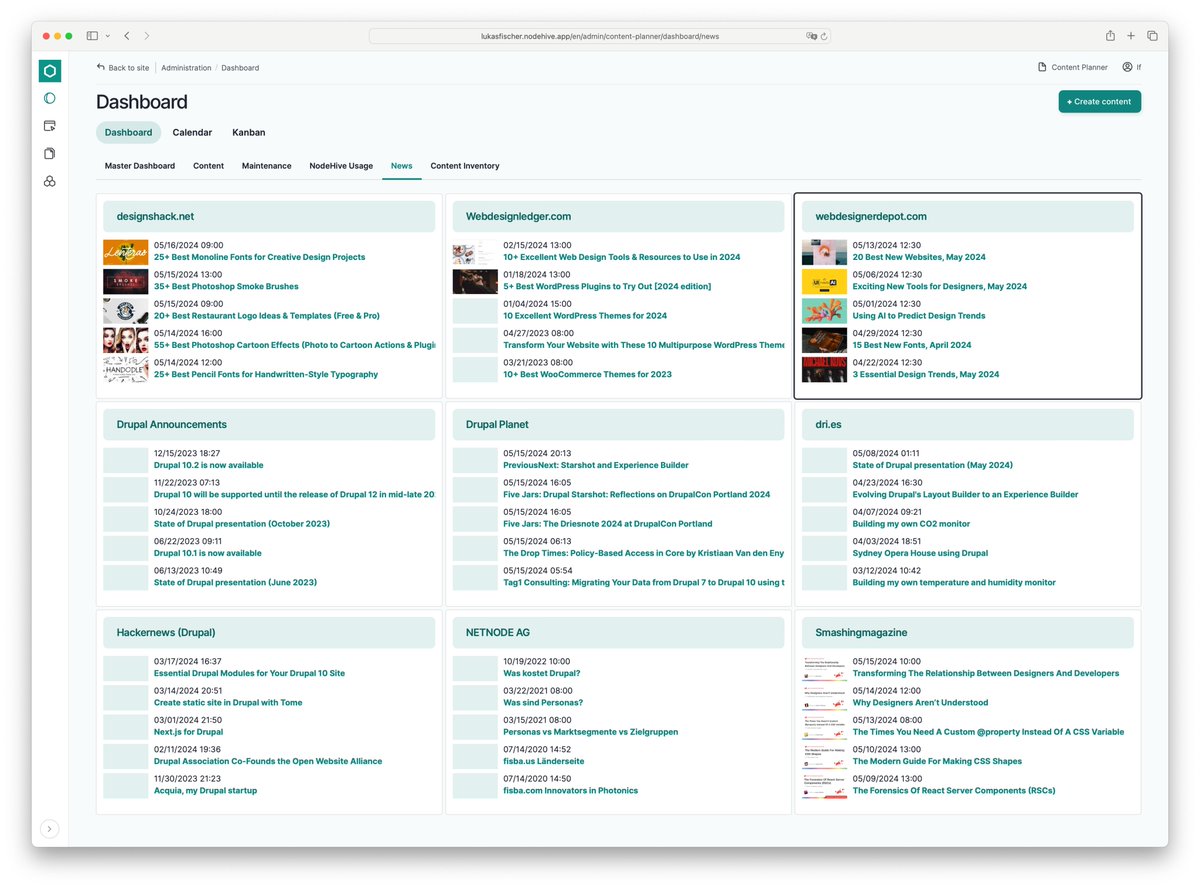
Task: Open the Administration breadcrumb
Action: 186,68
